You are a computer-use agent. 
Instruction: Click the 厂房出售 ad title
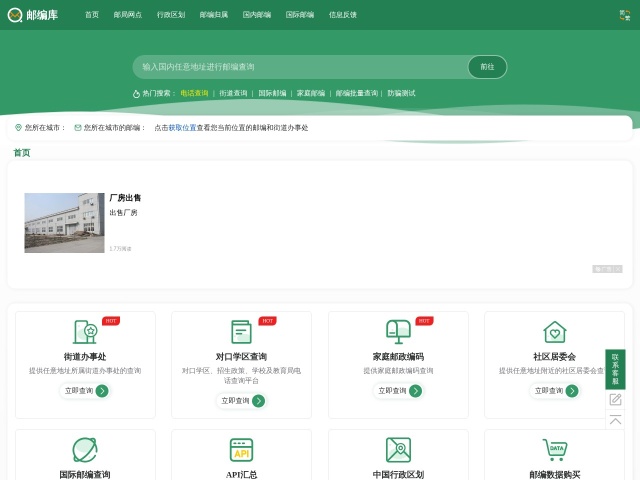coord(125,198)
